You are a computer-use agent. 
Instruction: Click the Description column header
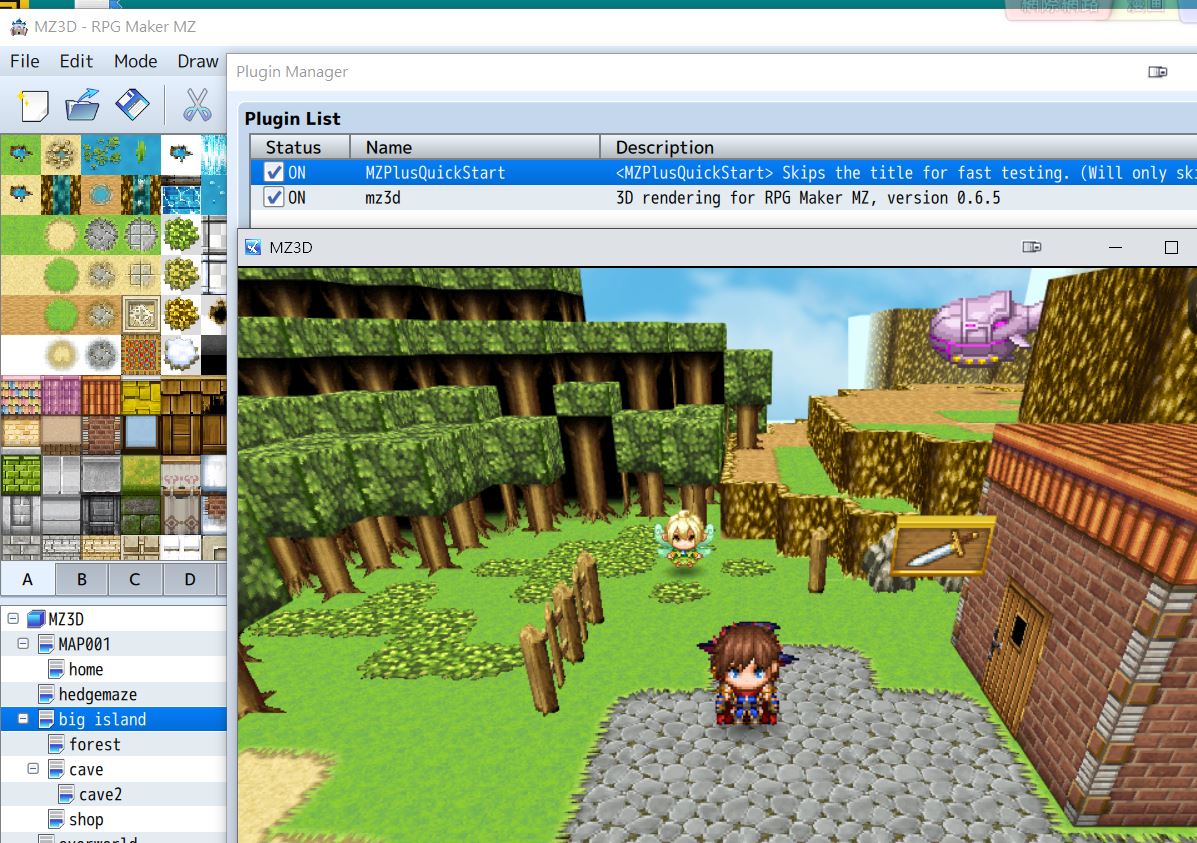point(899,147)
